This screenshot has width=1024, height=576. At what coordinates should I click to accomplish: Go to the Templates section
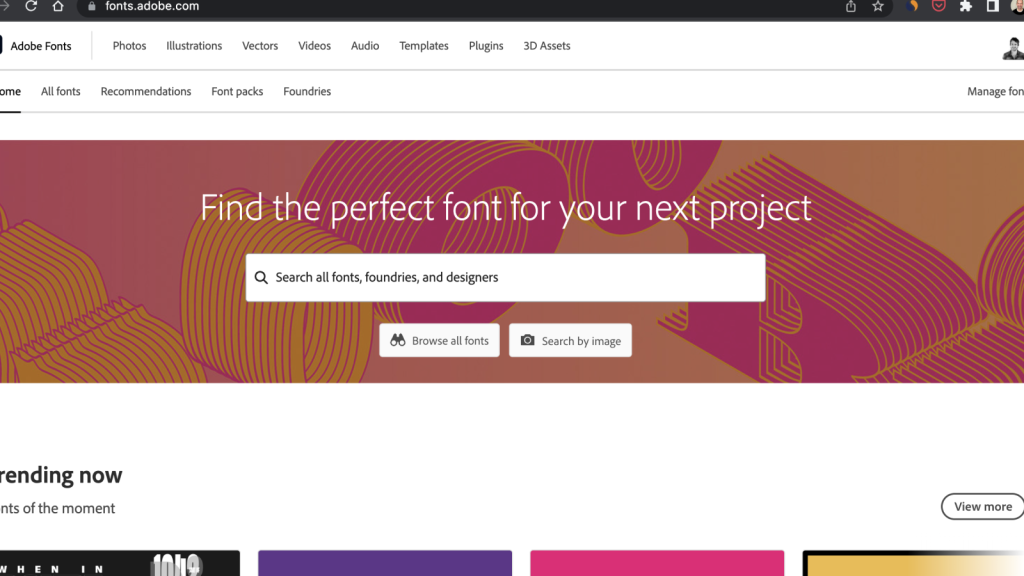[424, 46]
